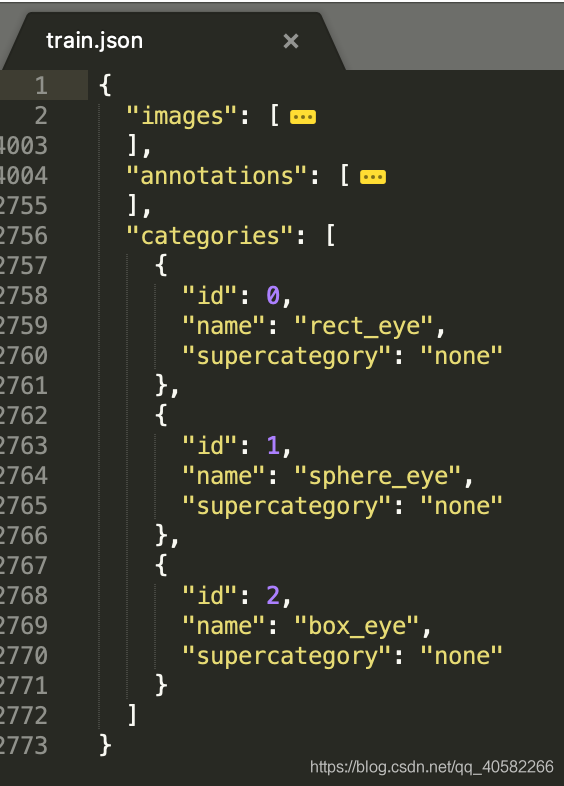Click line number 2 in gutter

tap(41, 115)
